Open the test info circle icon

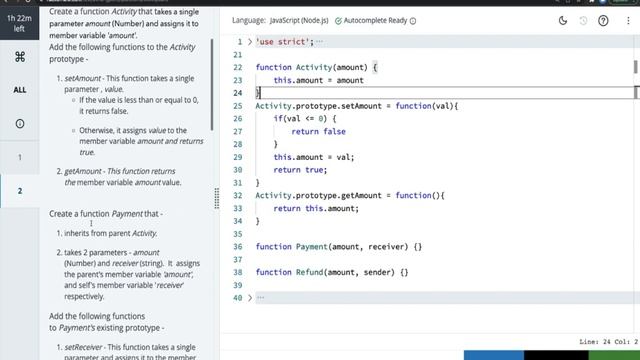(x=20, y=124)
